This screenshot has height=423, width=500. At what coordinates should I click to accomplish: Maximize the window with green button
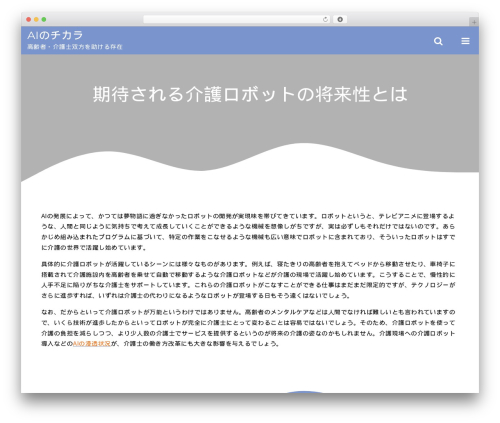click(44, 20)
